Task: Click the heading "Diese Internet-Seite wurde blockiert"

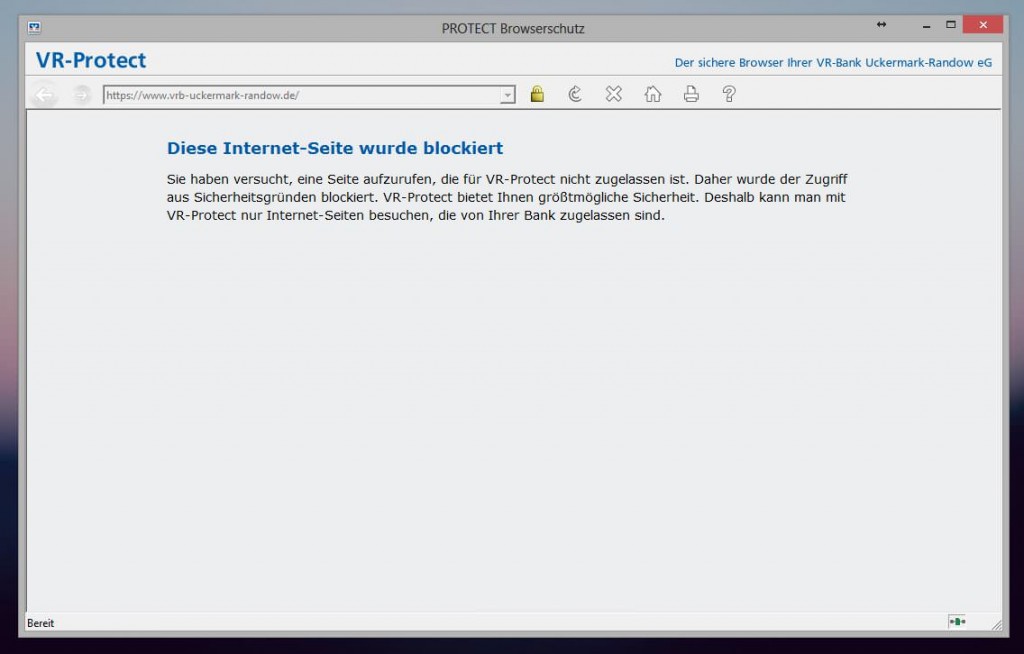Action: pos(335,148)
